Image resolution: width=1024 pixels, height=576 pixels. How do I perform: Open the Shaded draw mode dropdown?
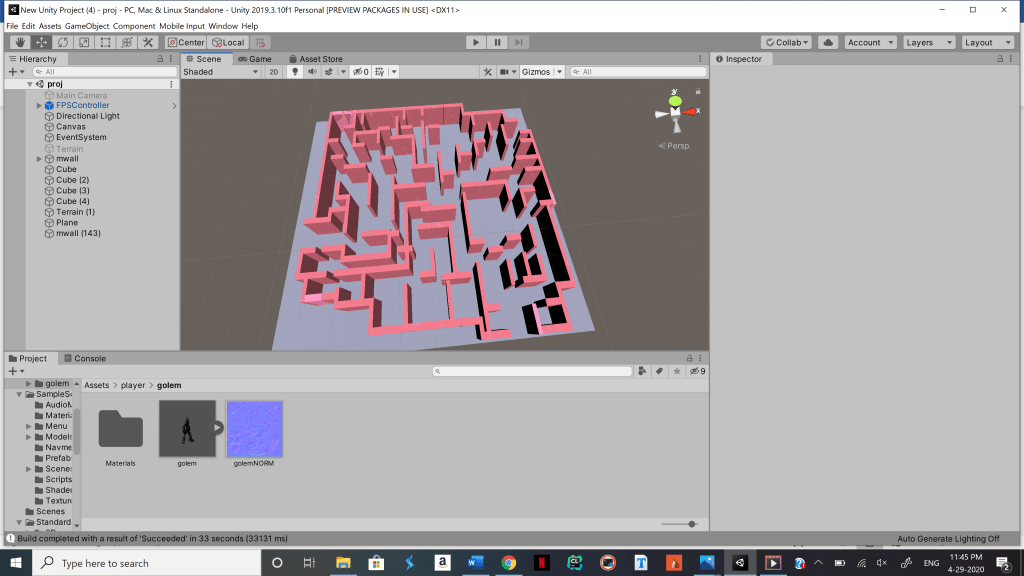click(220, 72)
